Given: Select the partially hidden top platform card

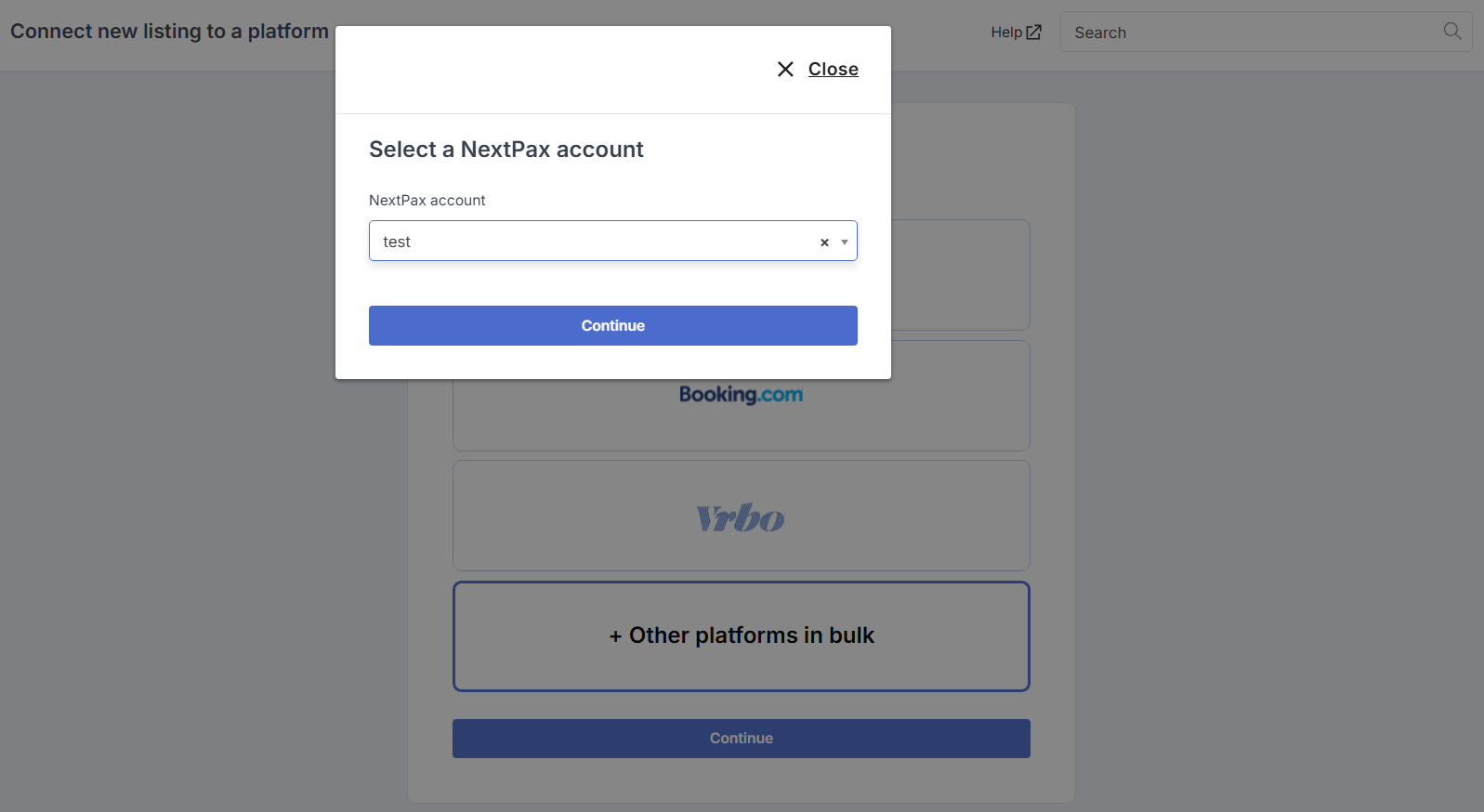Looking at the screenshot, I should point(961,275).
